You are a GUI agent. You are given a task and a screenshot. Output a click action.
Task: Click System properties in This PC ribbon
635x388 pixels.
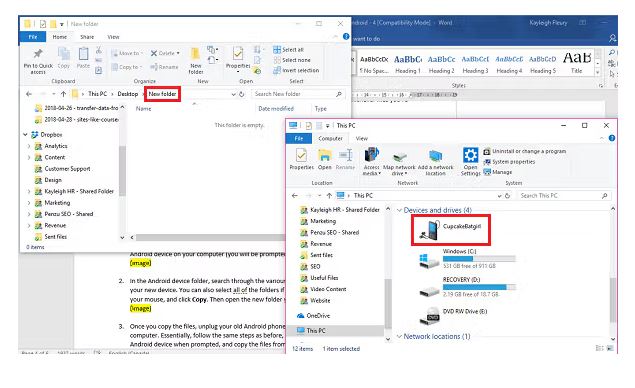coord(509,162)
